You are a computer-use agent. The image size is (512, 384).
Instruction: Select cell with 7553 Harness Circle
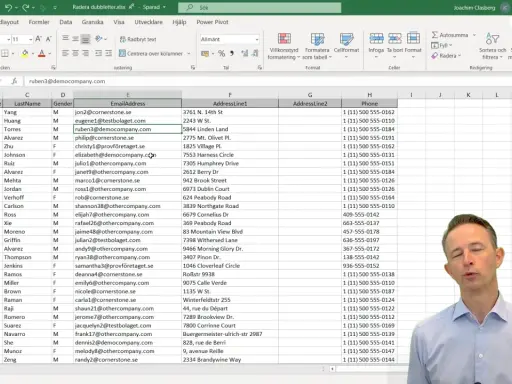230,155
